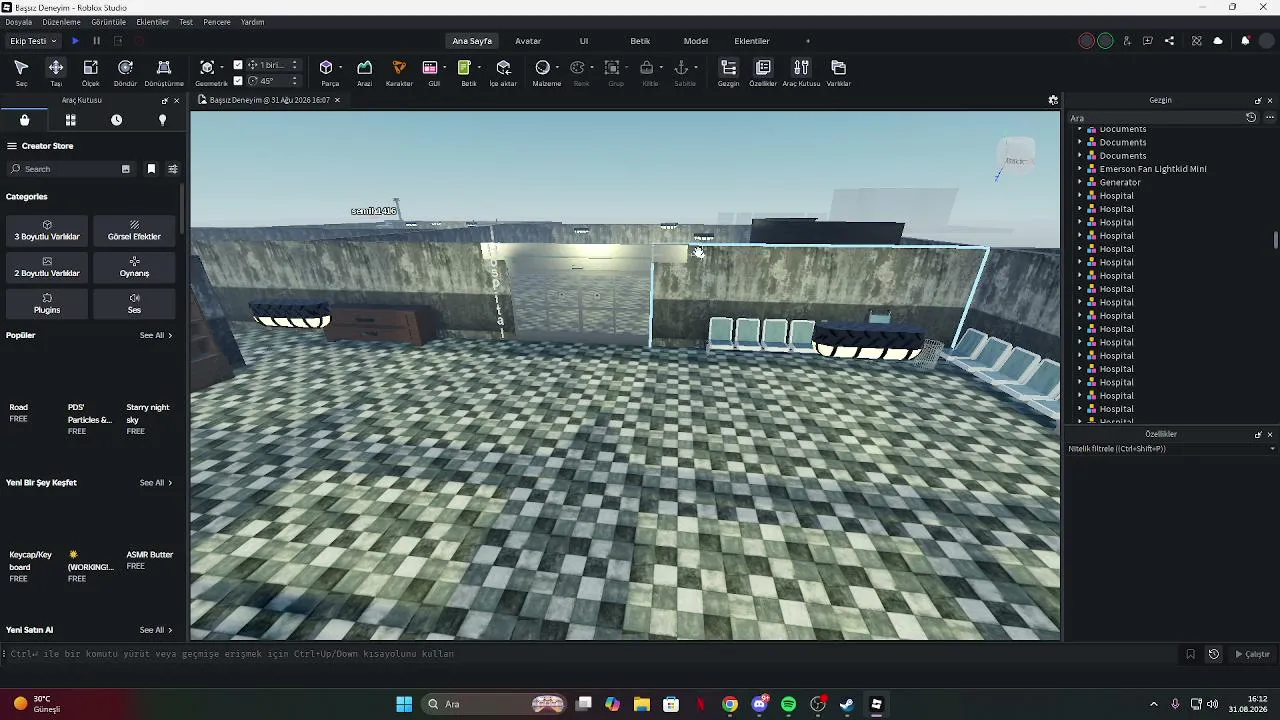Choose the Ölçek (Scale) tool

pos(90,72)
